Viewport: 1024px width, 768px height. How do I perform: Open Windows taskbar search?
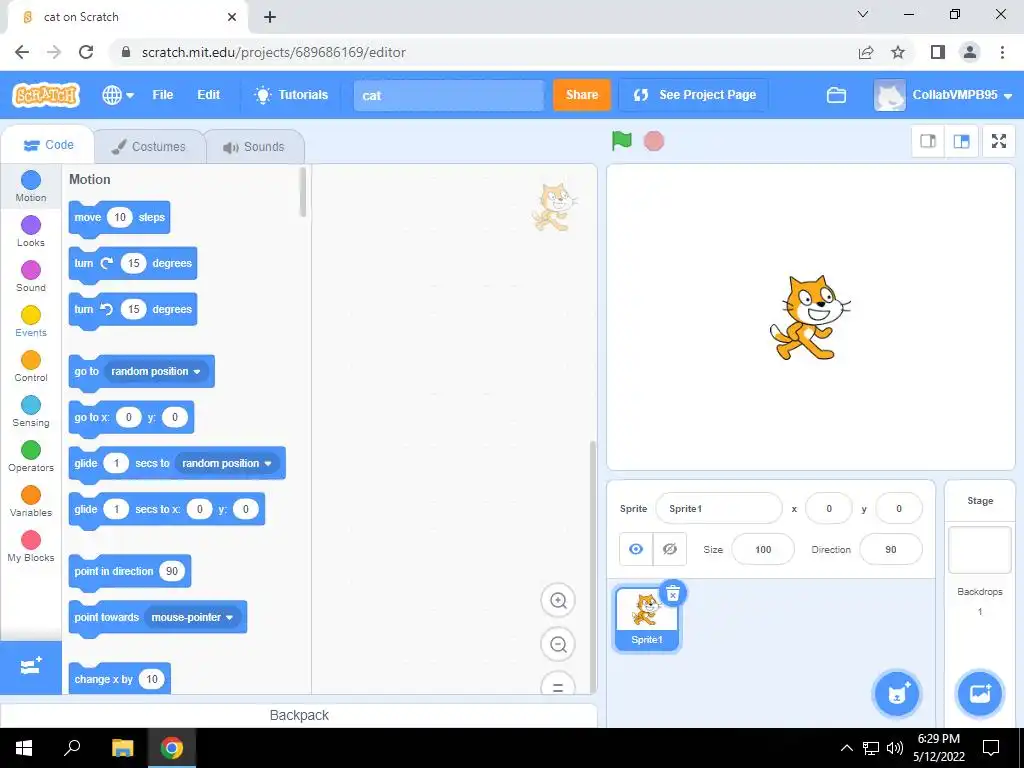pos(72,748)
